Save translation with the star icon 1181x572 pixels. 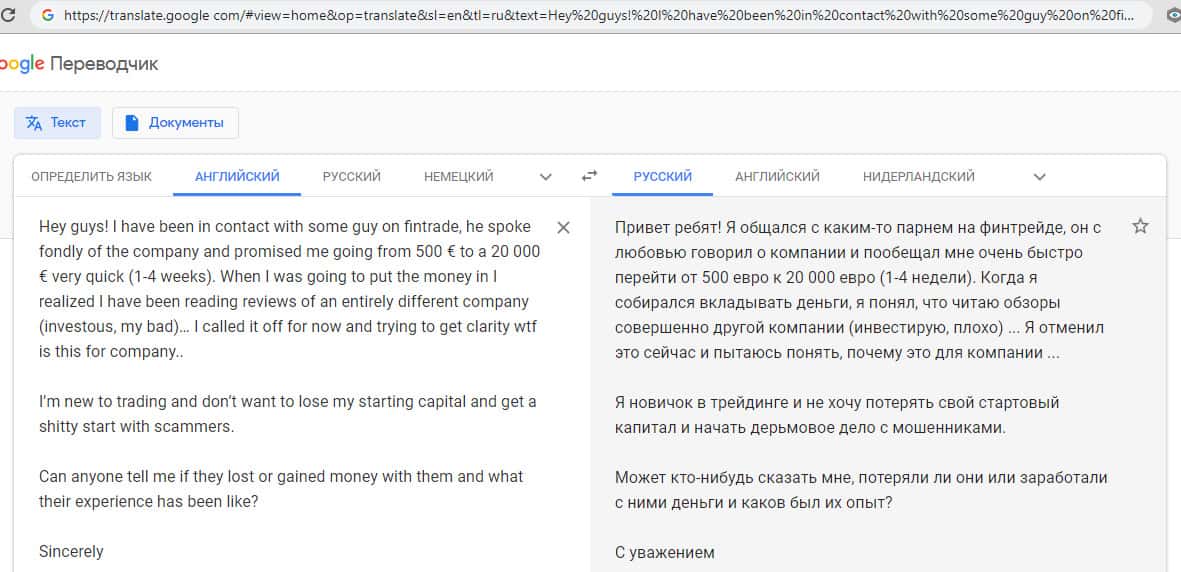tap(1140, 226)
